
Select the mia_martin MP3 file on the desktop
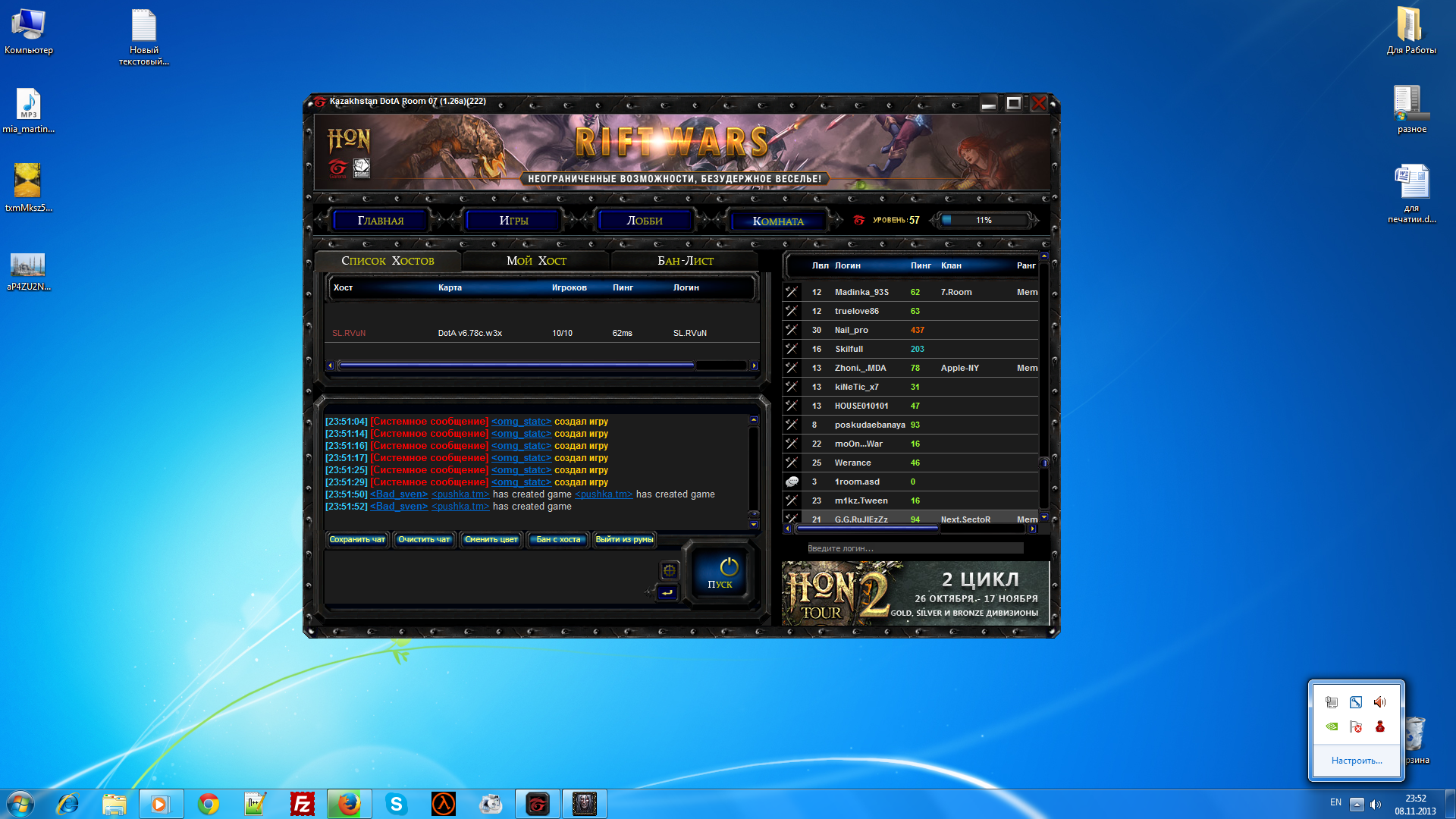[29, 111]
